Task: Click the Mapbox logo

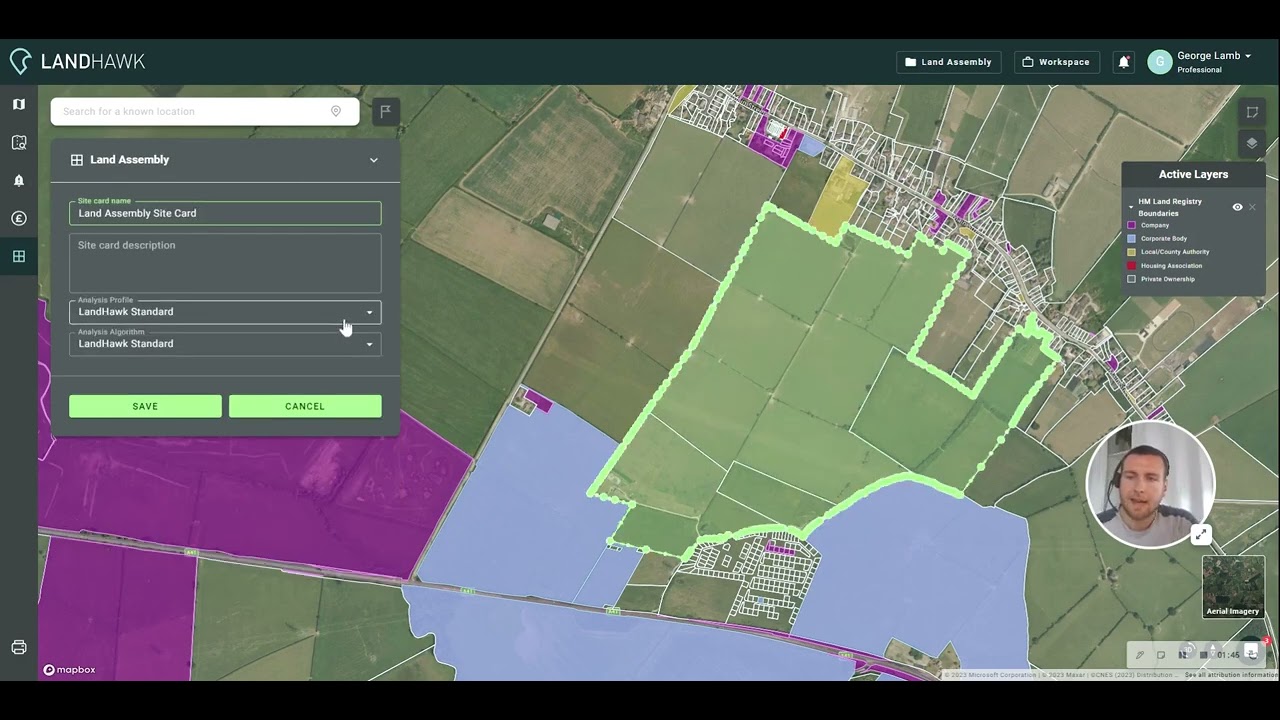Action: (69, 670)
